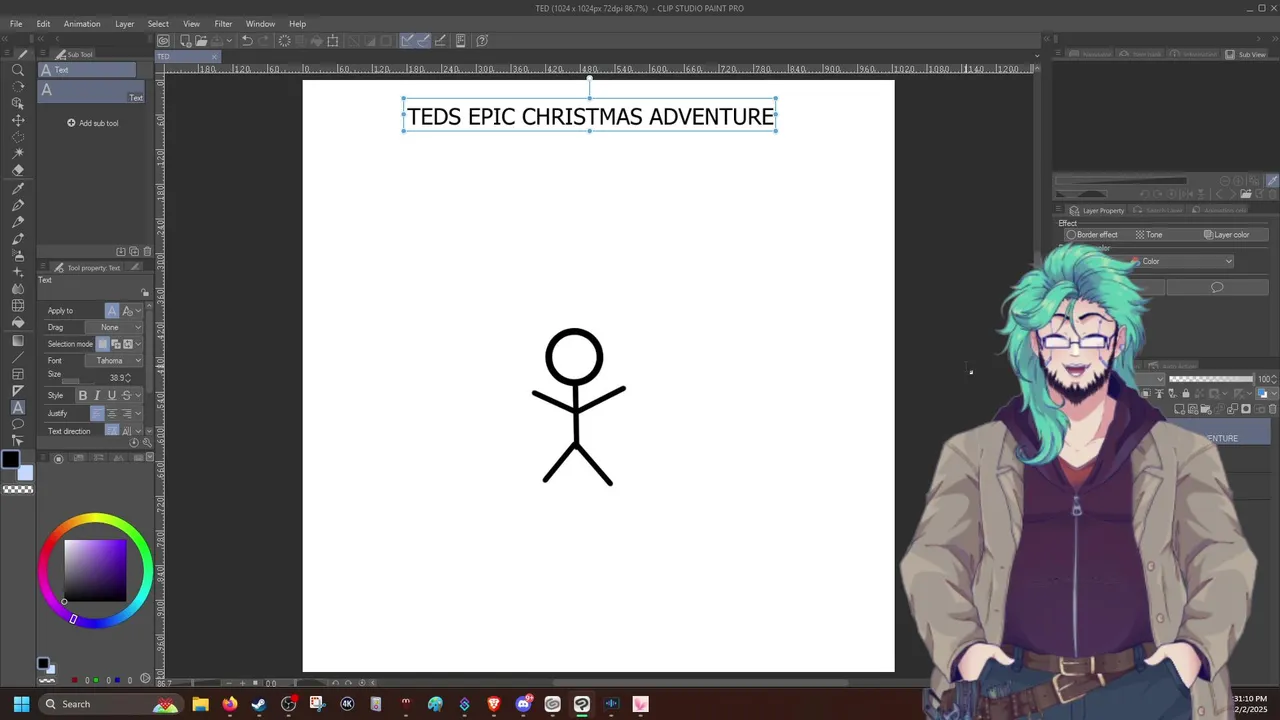Click the Delete layer trash icon

pyautogui.click(x=1272, y=409)
